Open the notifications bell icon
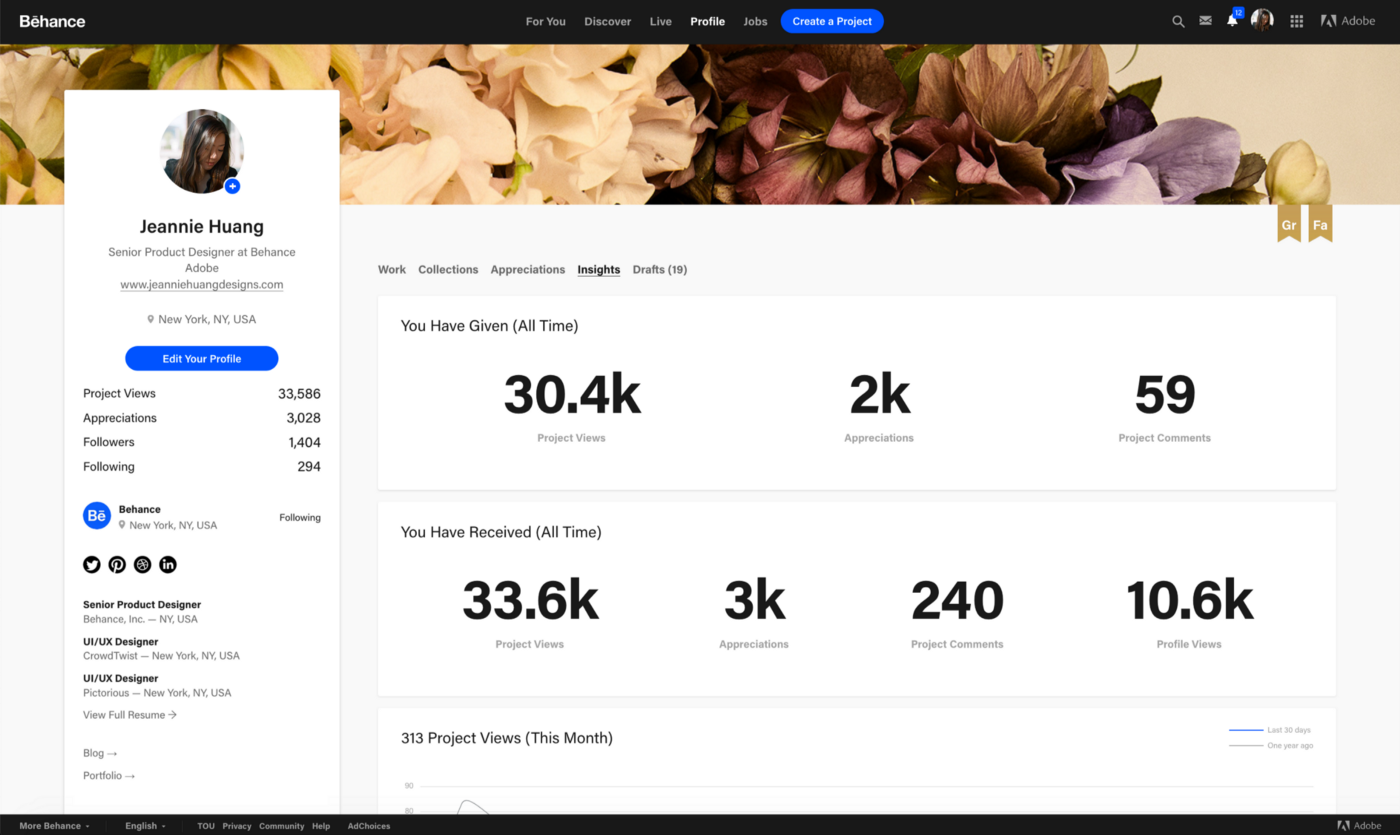Screen dimensions: 1400x835 tap(1232, 21)
